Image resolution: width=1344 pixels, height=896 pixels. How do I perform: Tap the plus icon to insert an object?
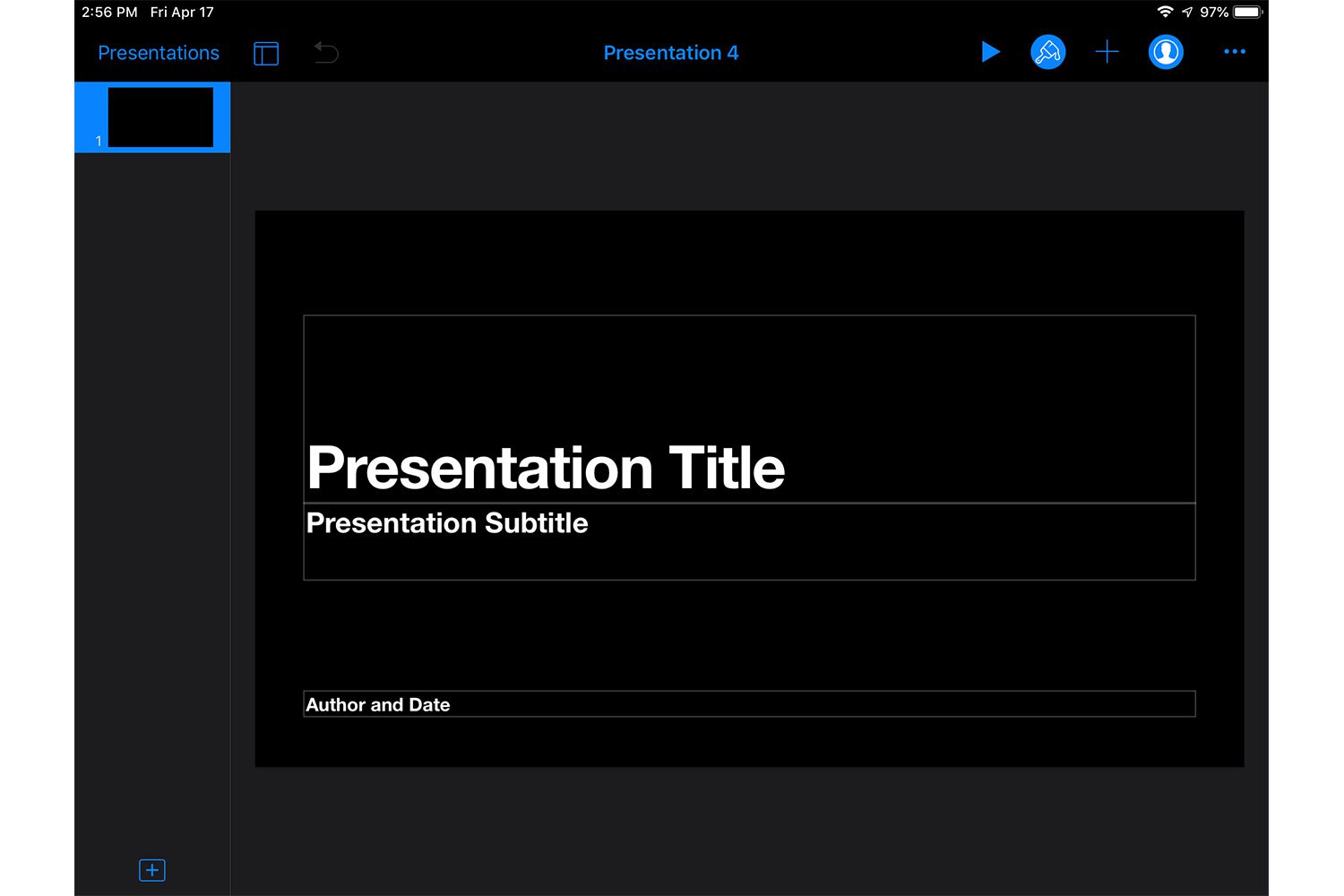[1107, 52]
